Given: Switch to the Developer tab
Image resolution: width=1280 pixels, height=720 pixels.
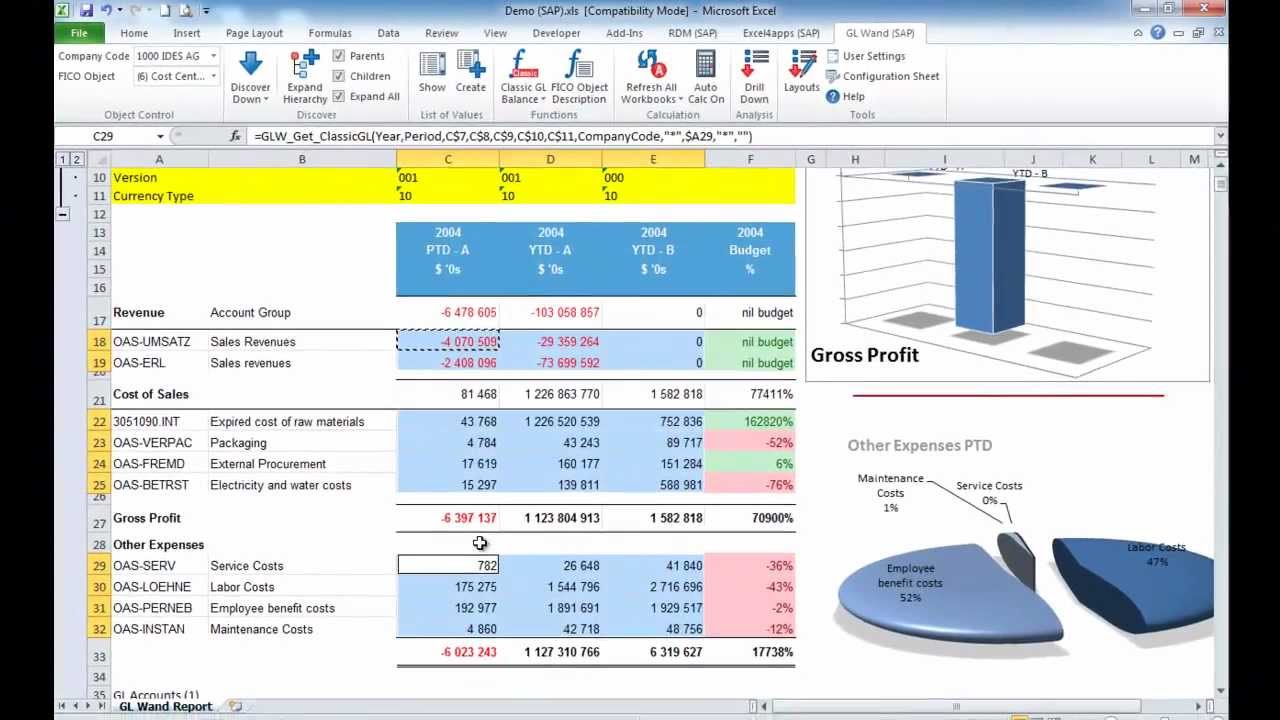Looking at the screenshot, I should pyautogui.click(x=556, y=33).
